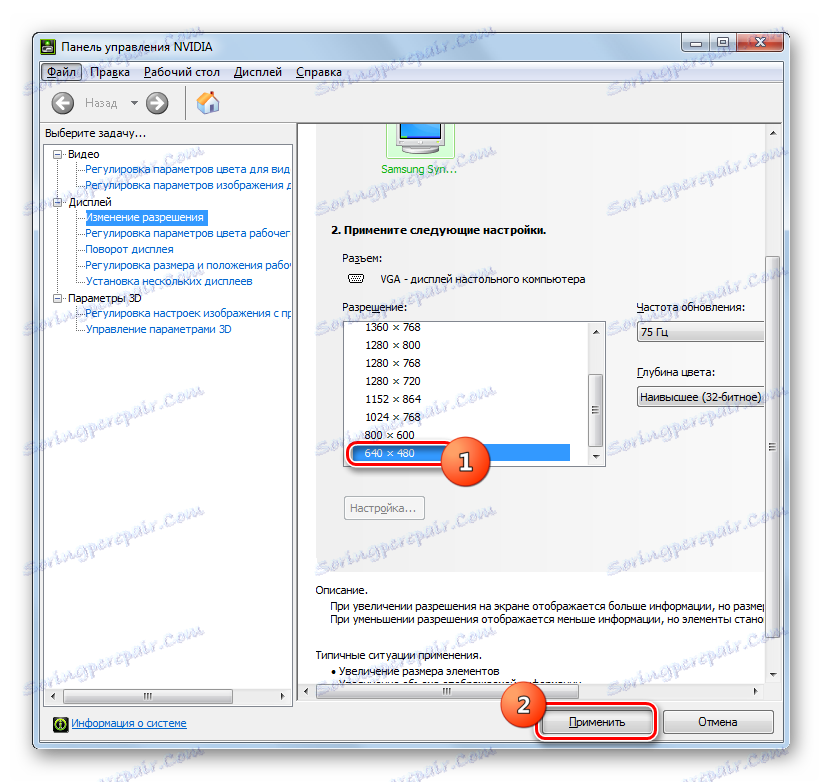Open Регулировка размера и положения рабочего стола
This screenshot has height=782, width=823.
coord(188,265)
